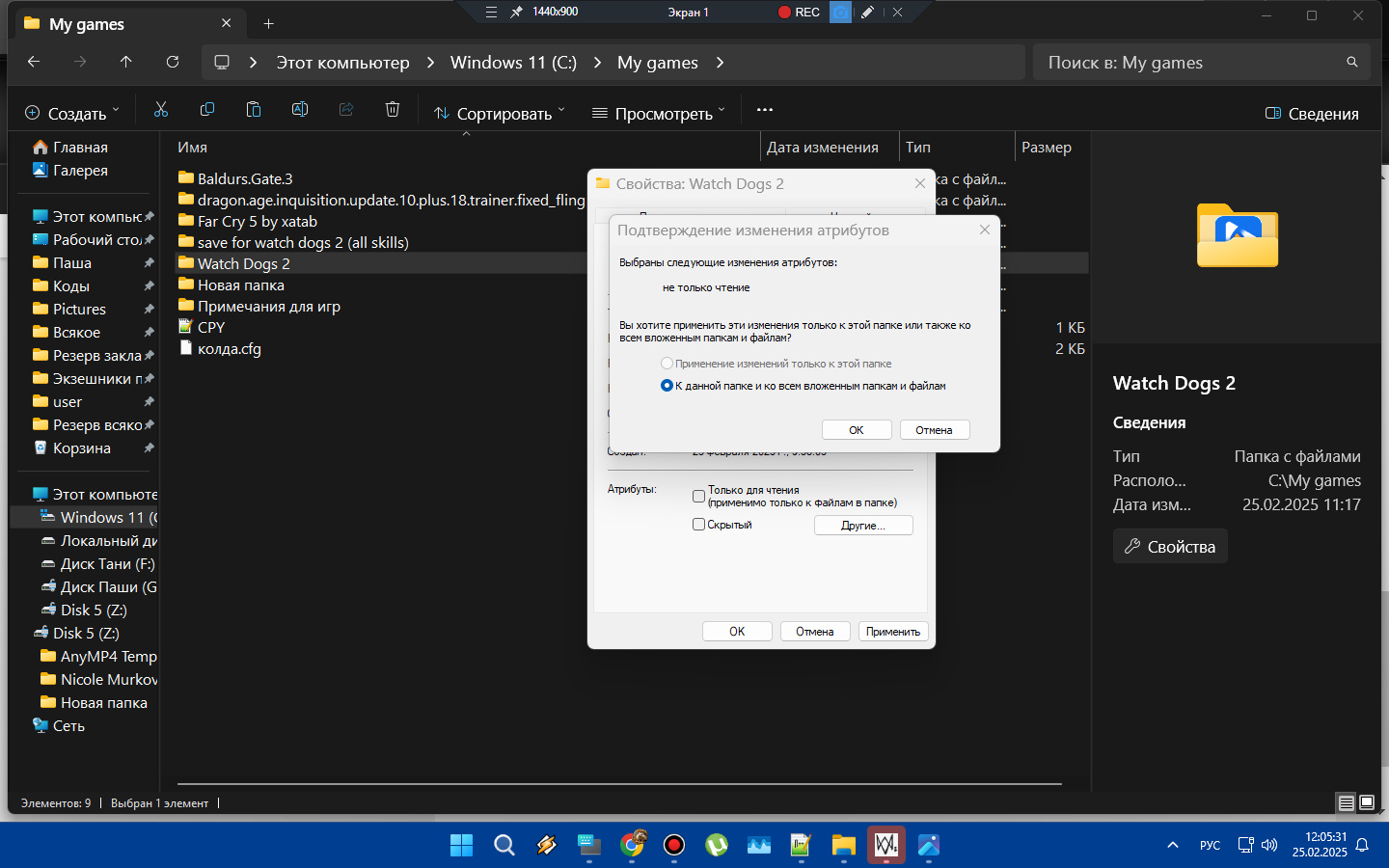Image resolution: width=1389 pixels, height=868 pixels.
Task: Click the Paste clipboard icon
Action: pyautogui.click(x=254, y=111)
